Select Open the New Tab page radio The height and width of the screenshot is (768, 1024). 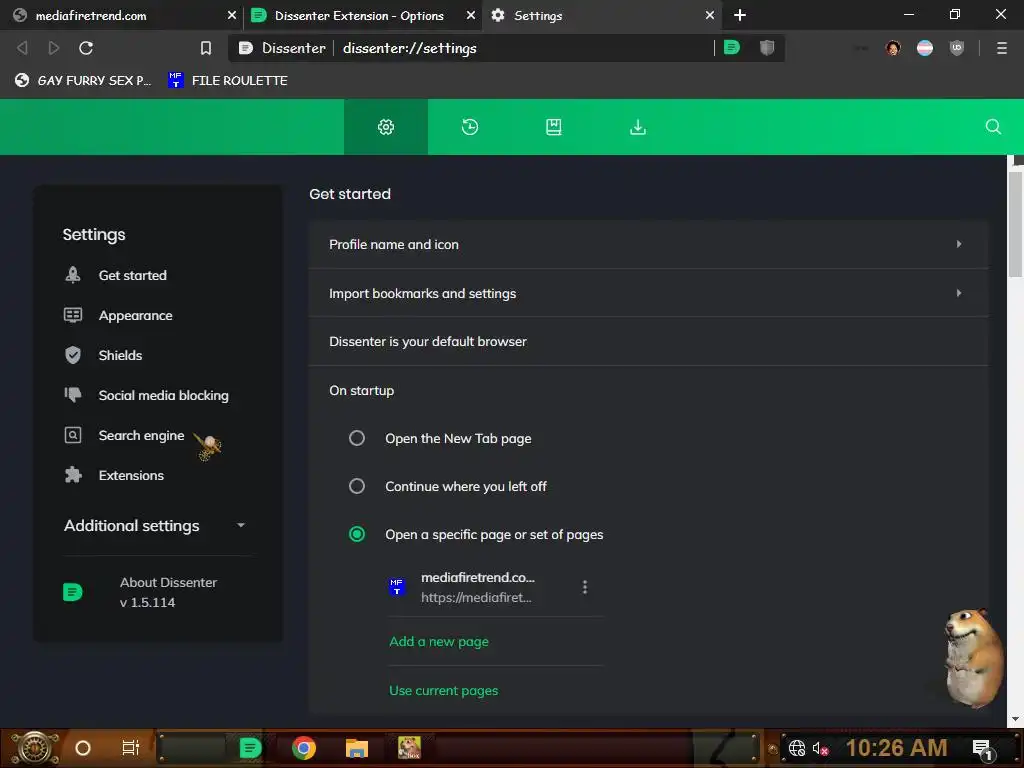click(357, 438)
